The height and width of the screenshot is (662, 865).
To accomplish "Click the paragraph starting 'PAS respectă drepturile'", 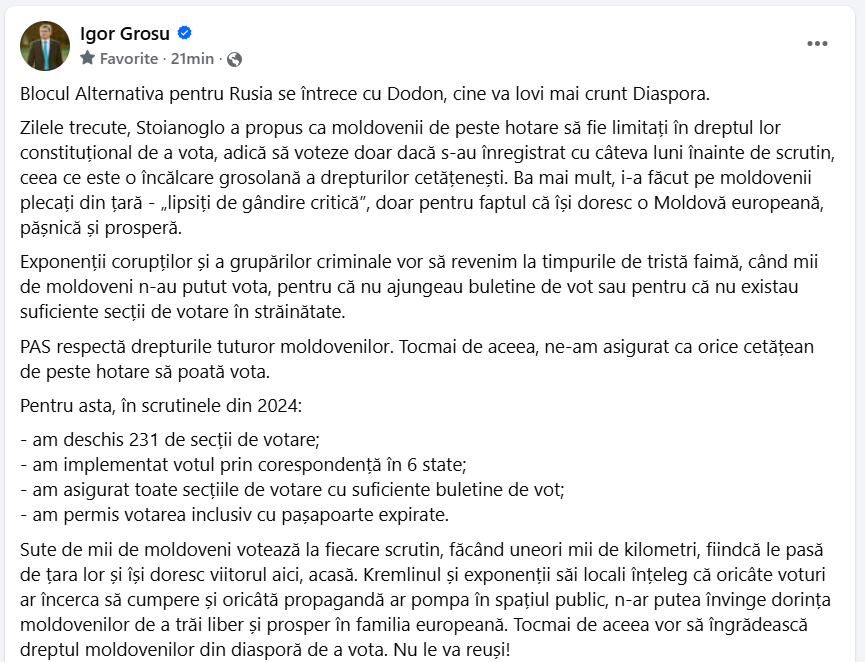I will (x=417, y=359).
